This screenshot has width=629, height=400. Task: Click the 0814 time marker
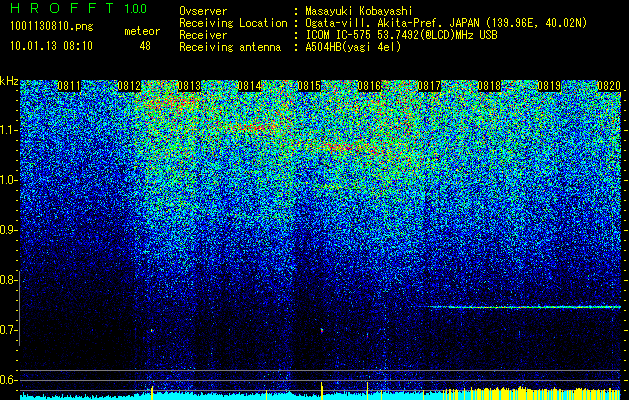249,86
